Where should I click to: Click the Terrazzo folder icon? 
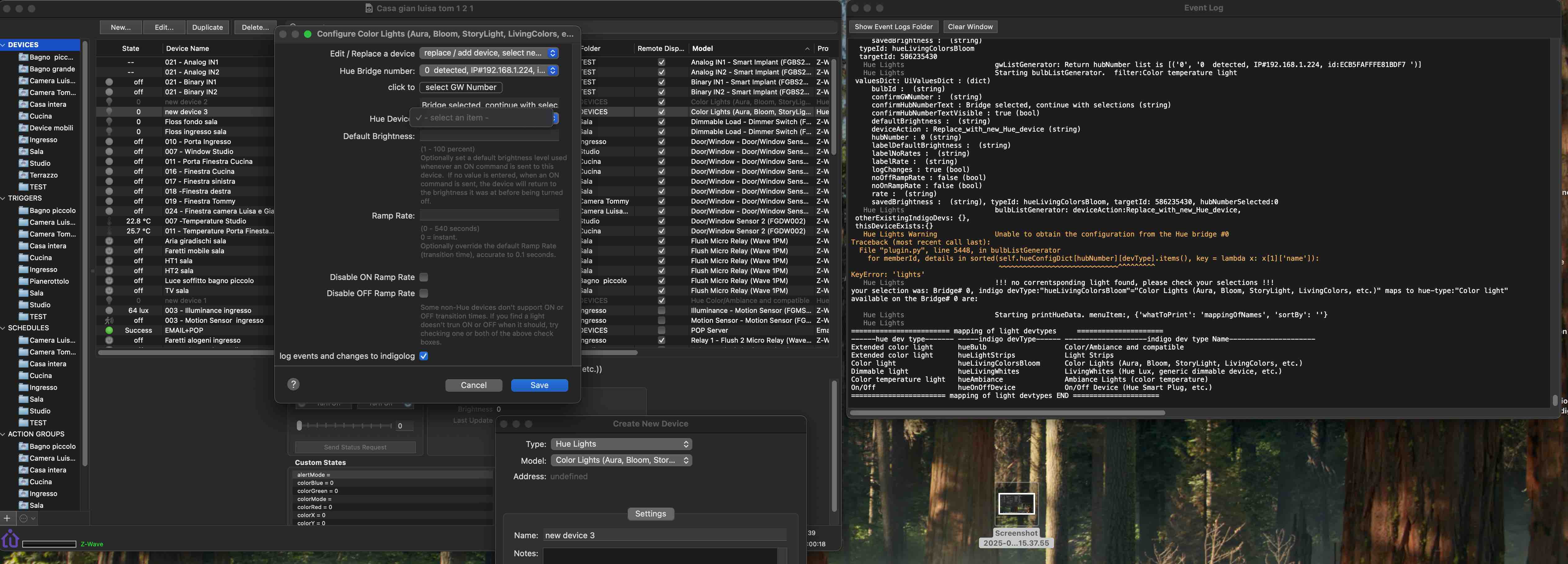coord(23,175)
